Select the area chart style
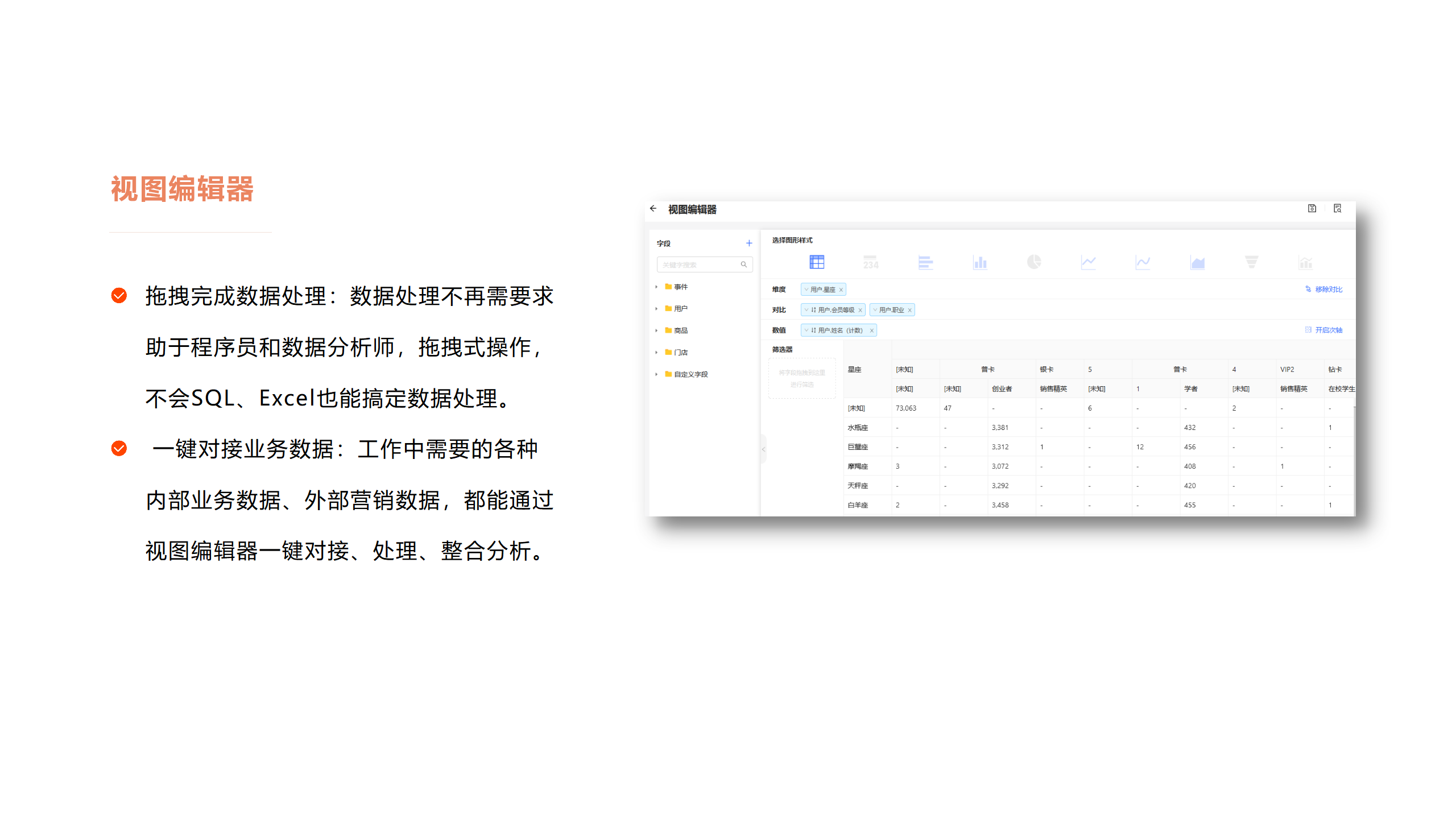 tap(1197, 262)
